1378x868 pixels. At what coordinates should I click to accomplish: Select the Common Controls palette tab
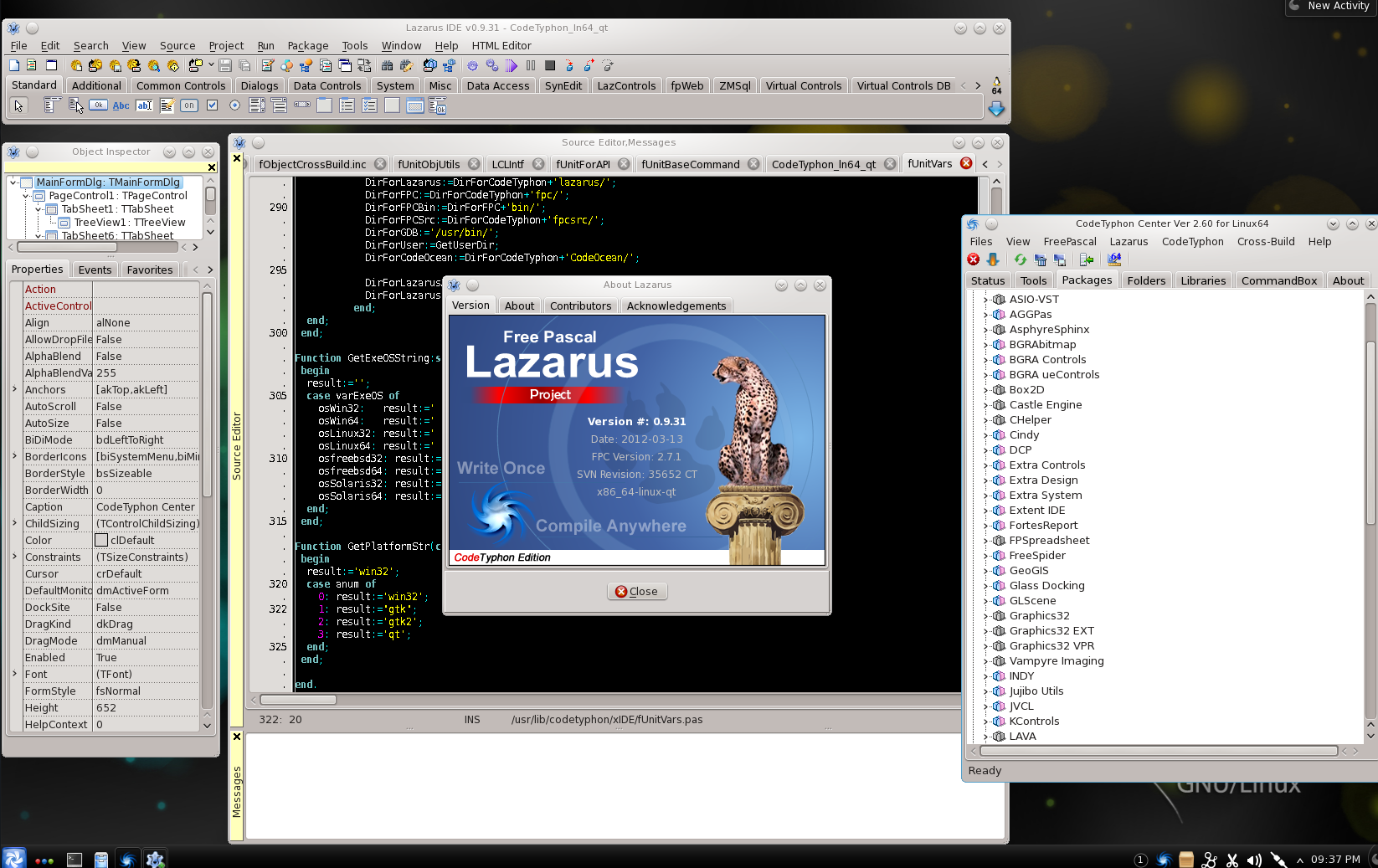tap(181, 85)
